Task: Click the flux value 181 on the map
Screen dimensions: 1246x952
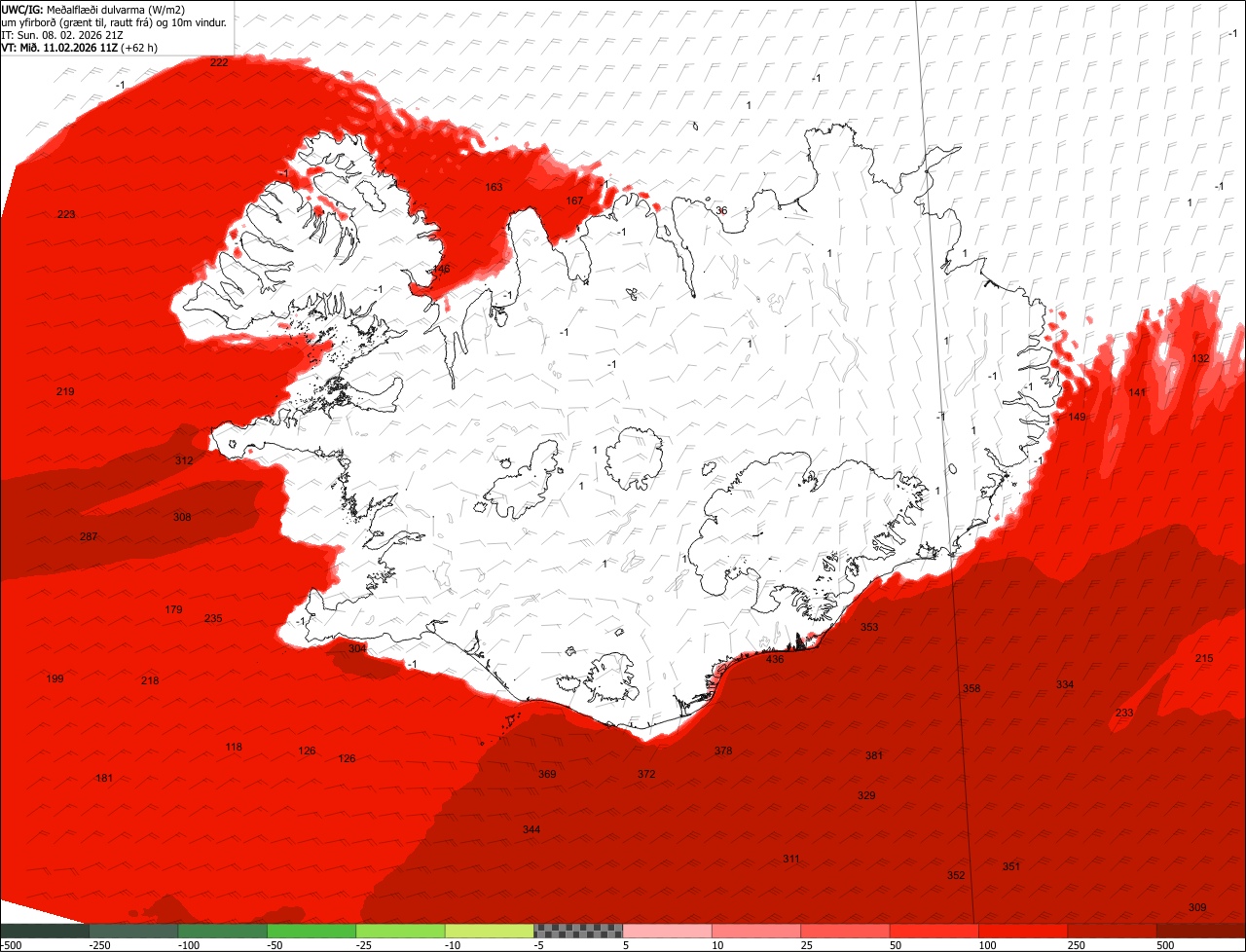Action: pyautogui.click(x=104, y=778)
